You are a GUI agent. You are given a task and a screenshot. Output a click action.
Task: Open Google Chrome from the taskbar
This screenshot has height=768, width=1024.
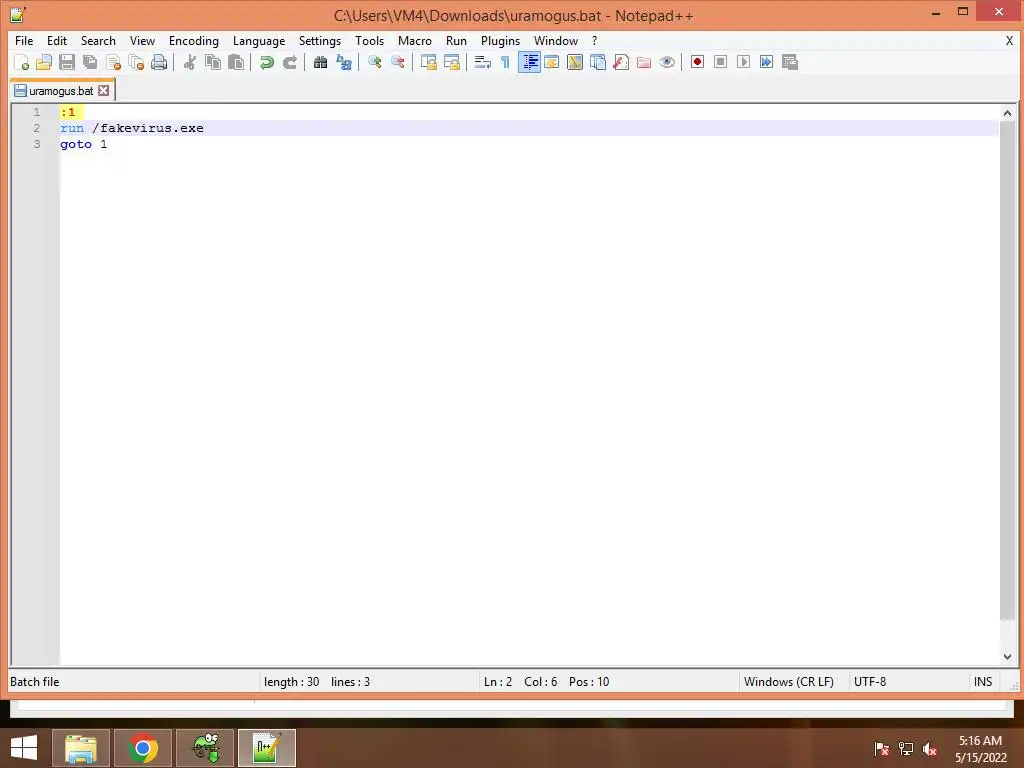[x=143, y=748]
